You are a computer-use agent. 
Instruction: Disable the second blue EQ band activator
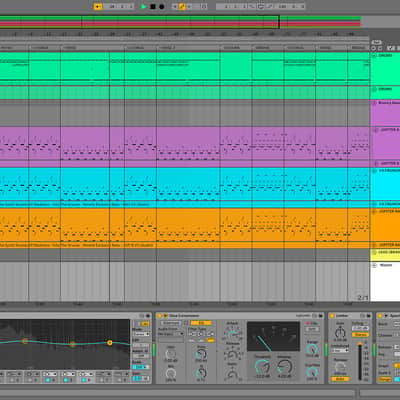(x=66, y=380)
